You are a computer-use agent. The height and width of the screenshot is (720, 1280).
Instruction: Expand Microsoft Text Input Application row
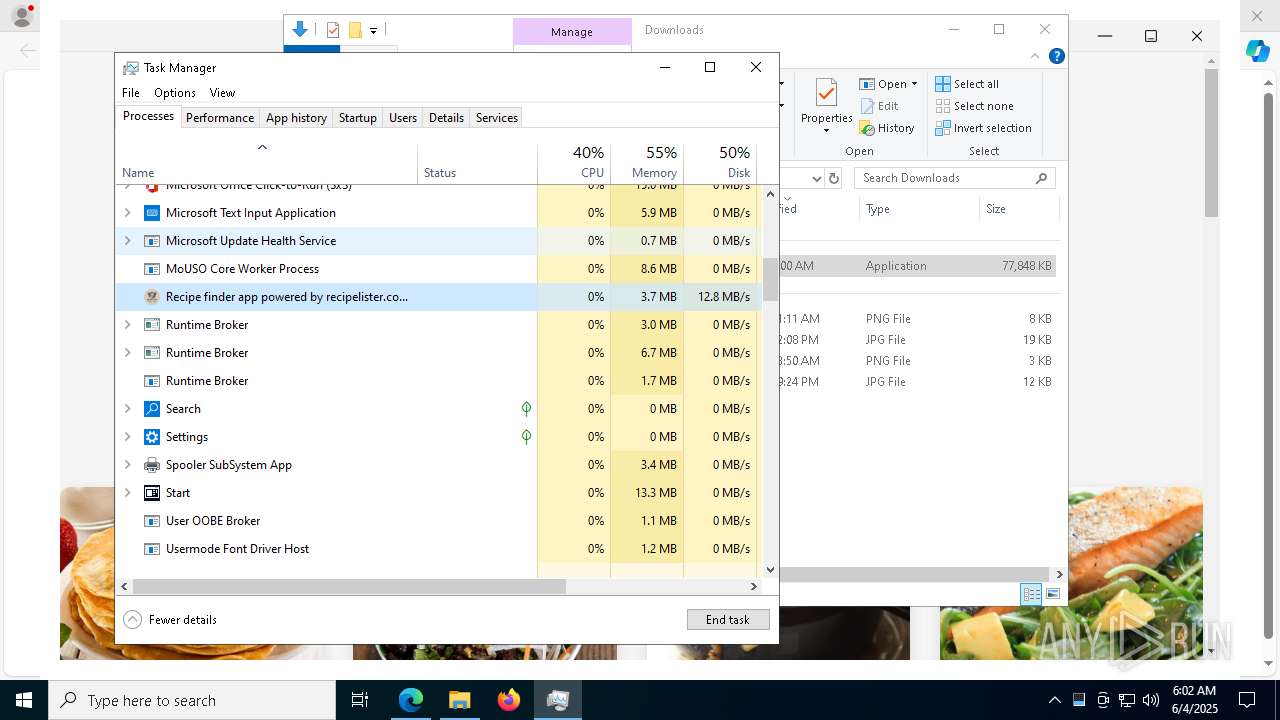[127, 213]
